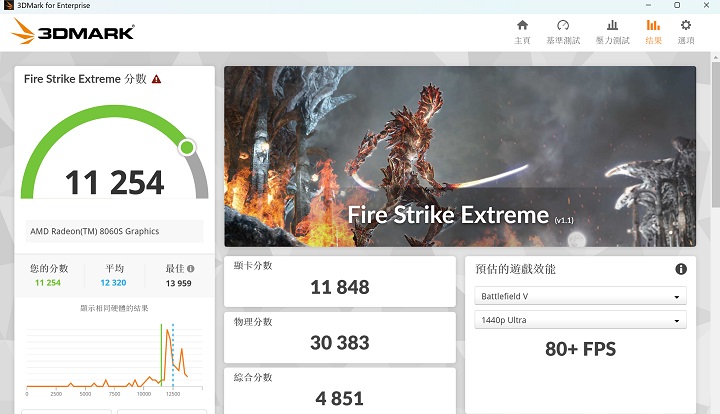Click the v1.1 version label on banner
The height and width of the screenshot is (414, 720).
(564, 220)
